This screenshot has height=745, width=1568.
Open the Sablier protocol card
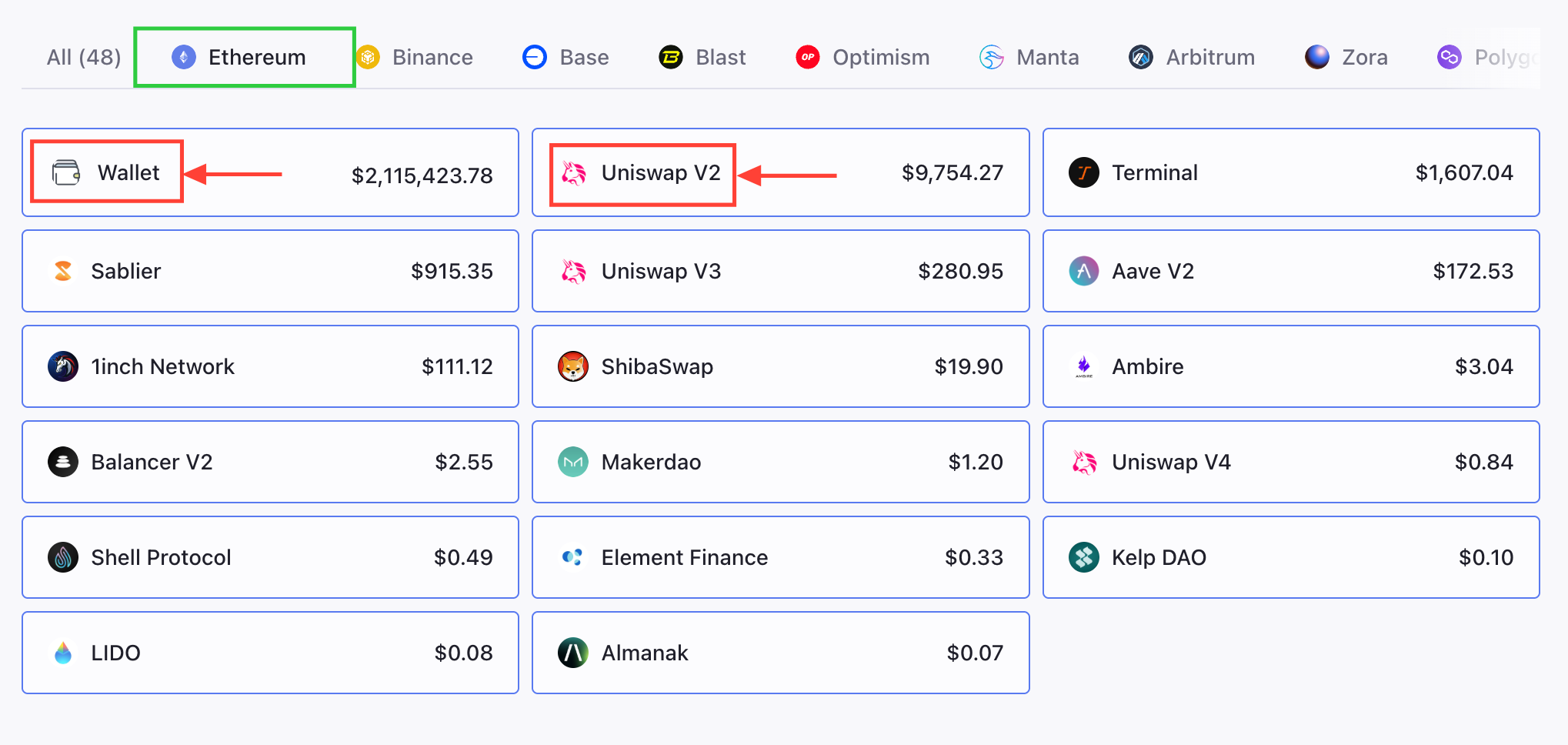(x=269, y=271)
